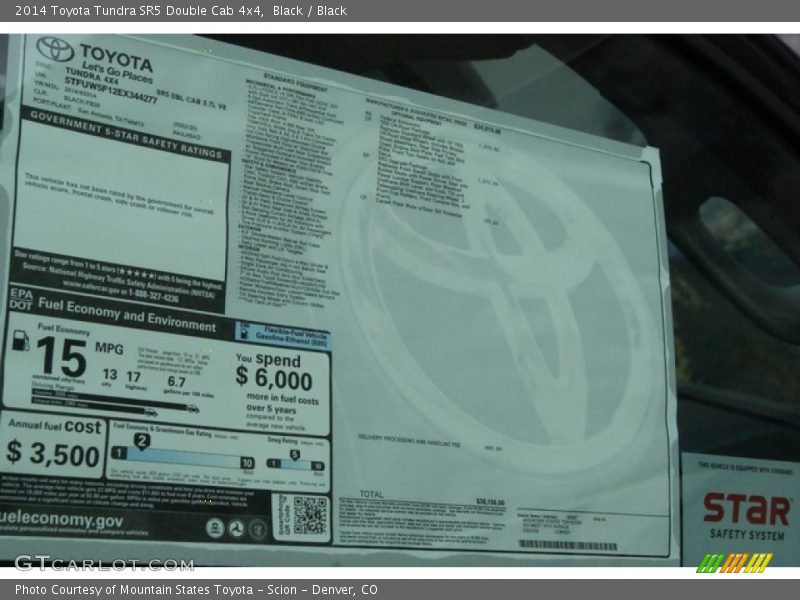Click the 'Annual fuel cost' label
800x600 pixels.
(55, 426)
